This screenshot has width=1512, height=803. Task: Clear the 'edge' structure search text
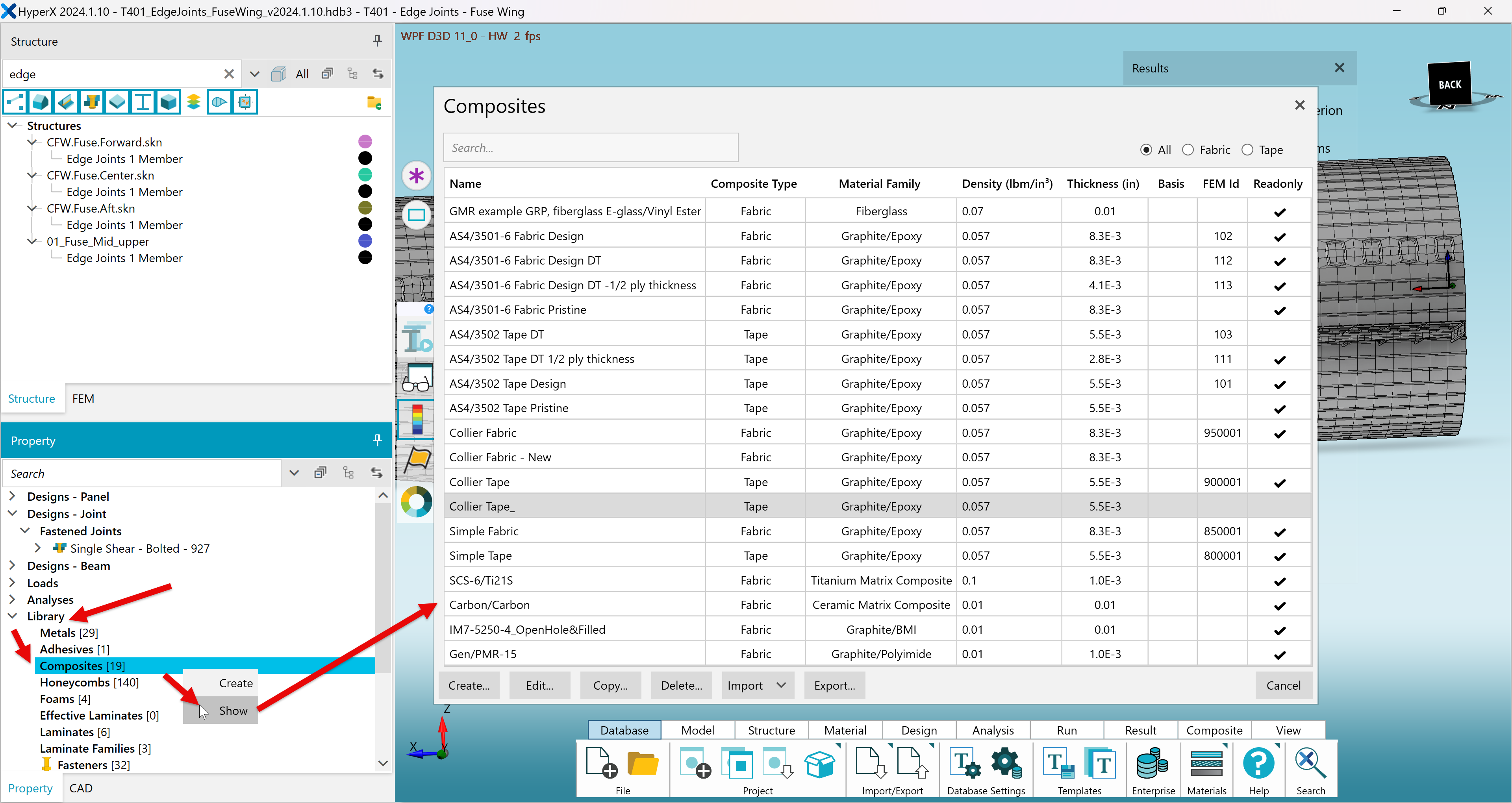pos(229,74)
